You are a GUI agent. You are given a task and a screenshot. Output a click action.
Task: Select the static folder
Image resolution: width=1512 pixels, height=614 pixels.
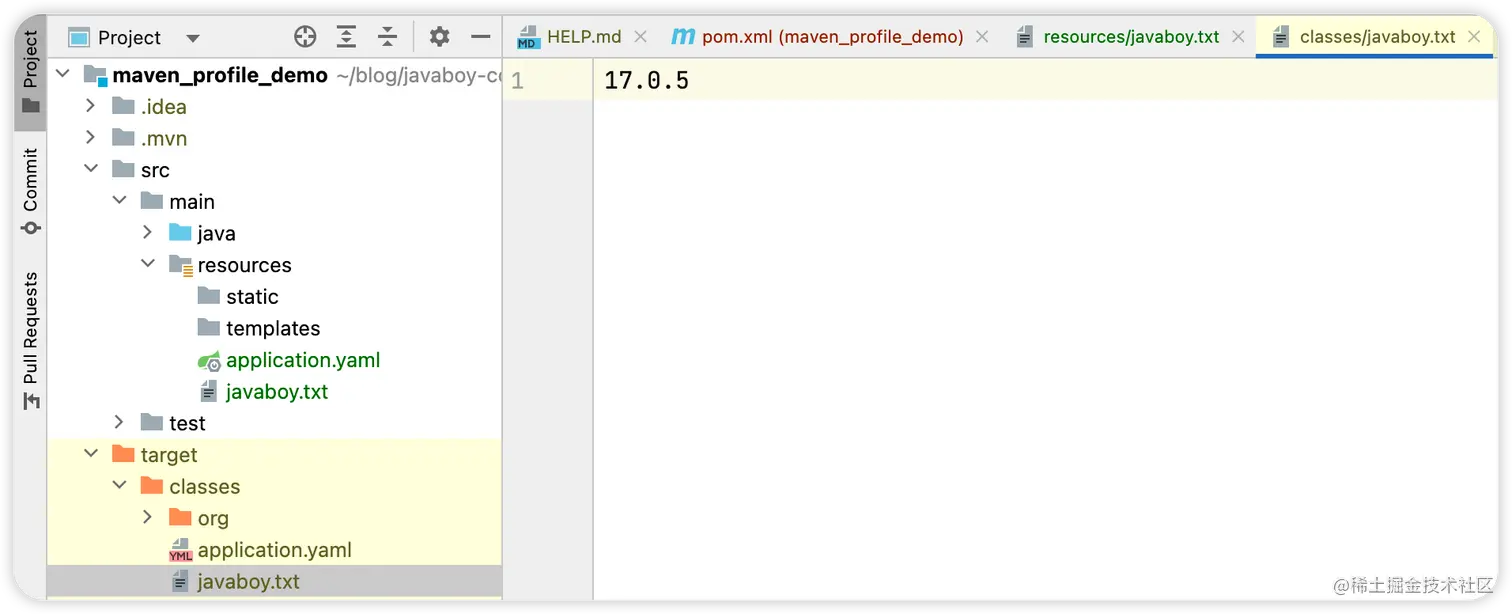click(274, 297)
